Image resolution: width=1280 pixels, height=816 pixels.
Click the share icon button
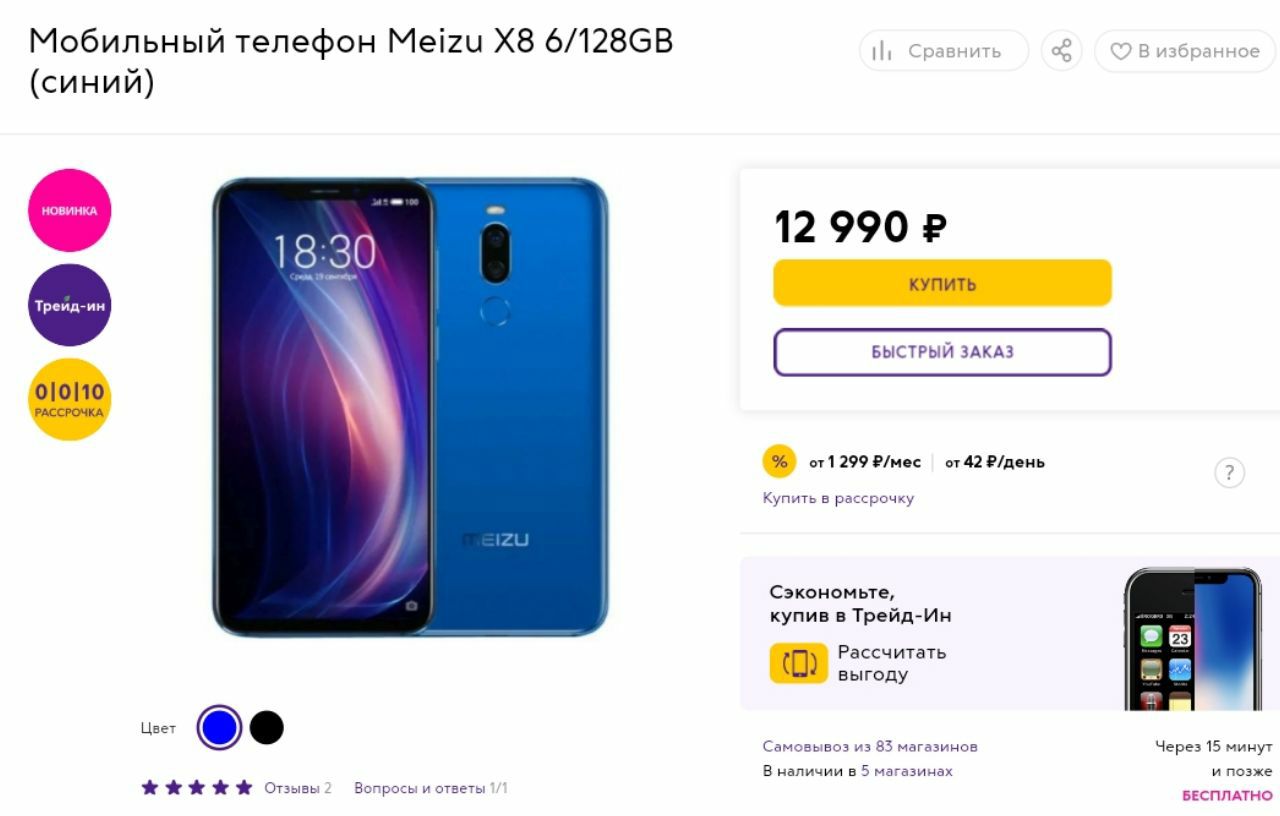[x=1061, y=51]
